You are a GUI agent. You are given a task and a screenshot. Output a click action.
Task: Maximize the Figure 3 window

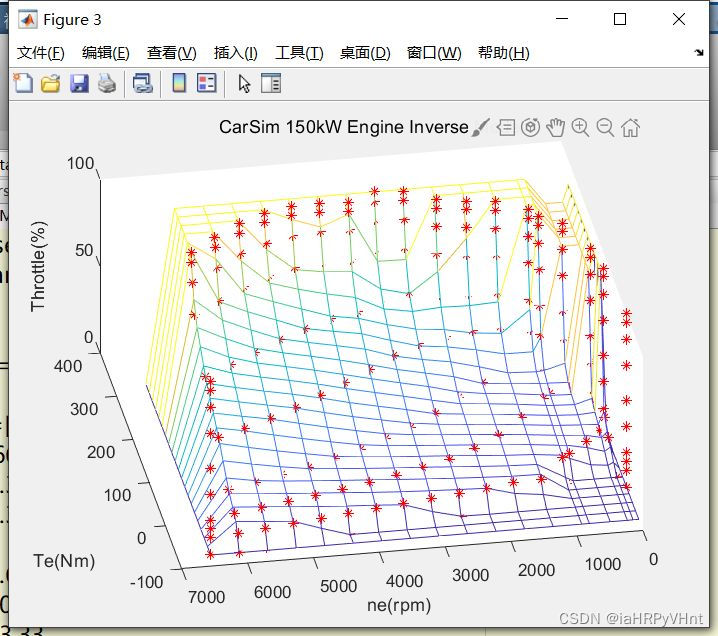[x=620, y=19]
